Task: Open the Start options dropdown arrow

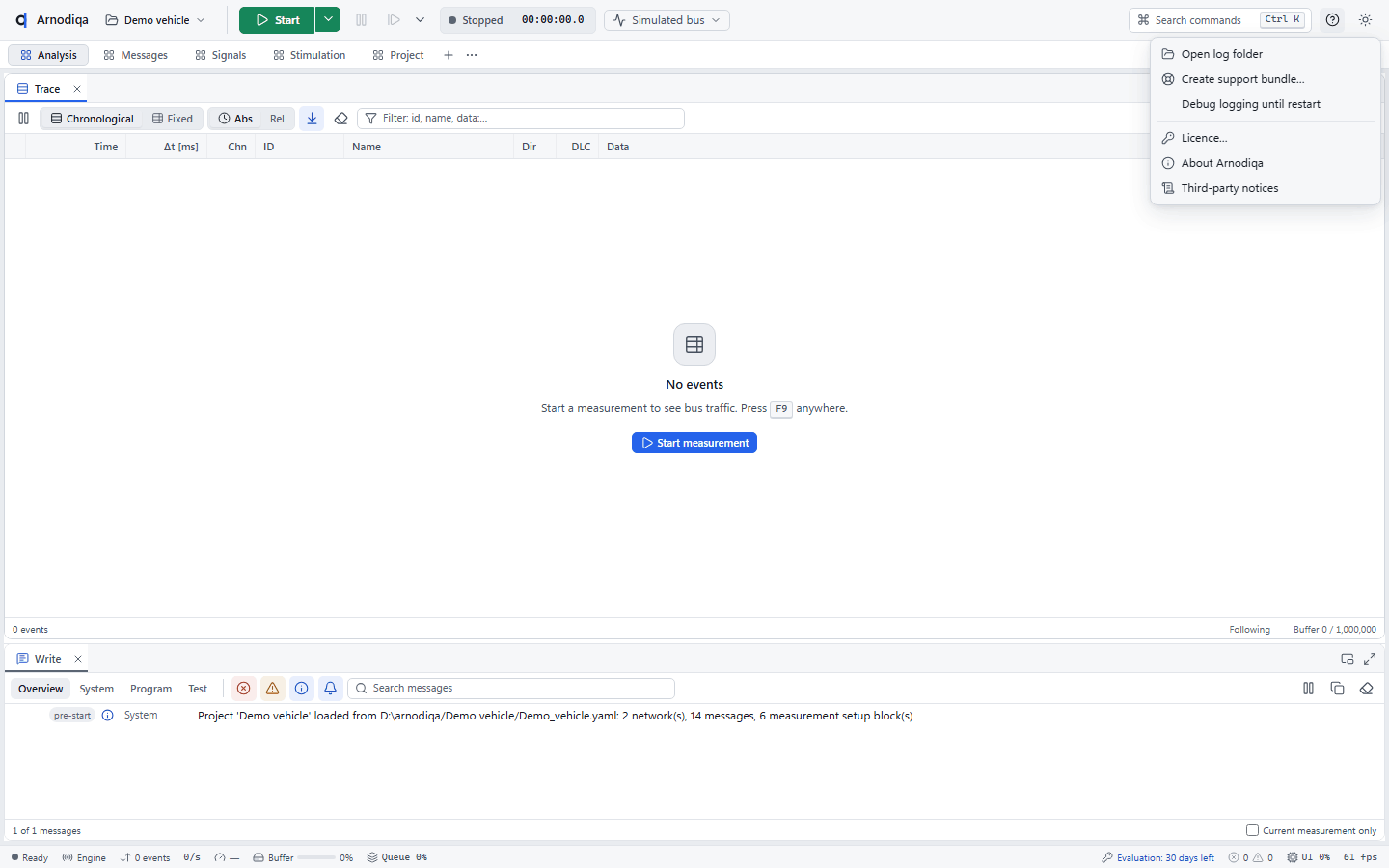Action: point(328,19)
